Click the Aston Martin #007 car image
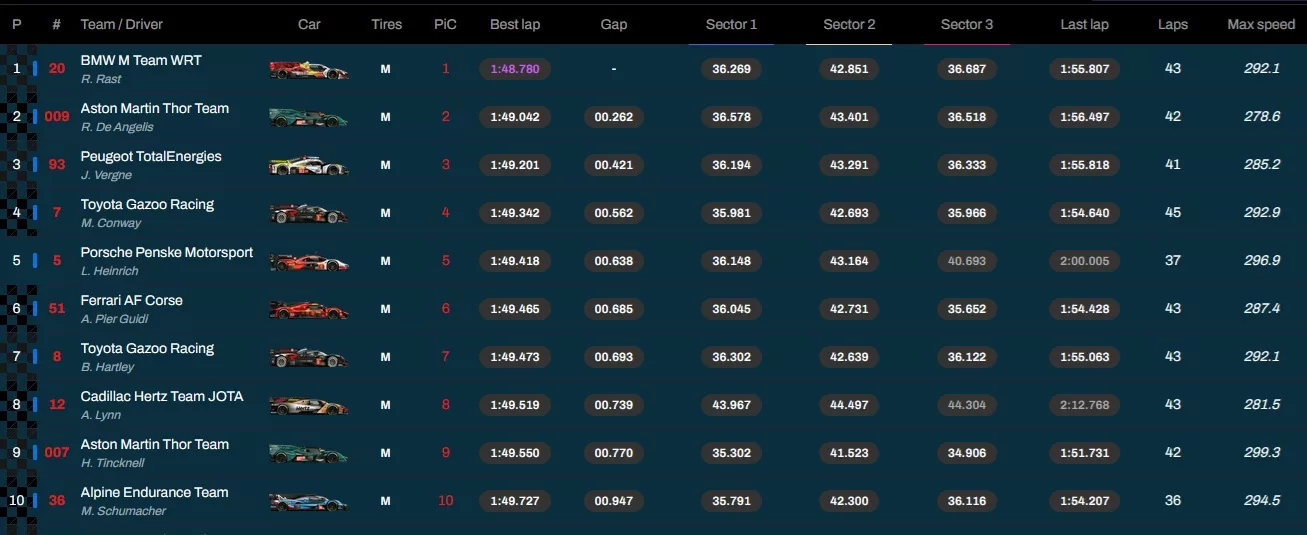The width and height of the screenshot is (1307, 535). coord(309,454)
